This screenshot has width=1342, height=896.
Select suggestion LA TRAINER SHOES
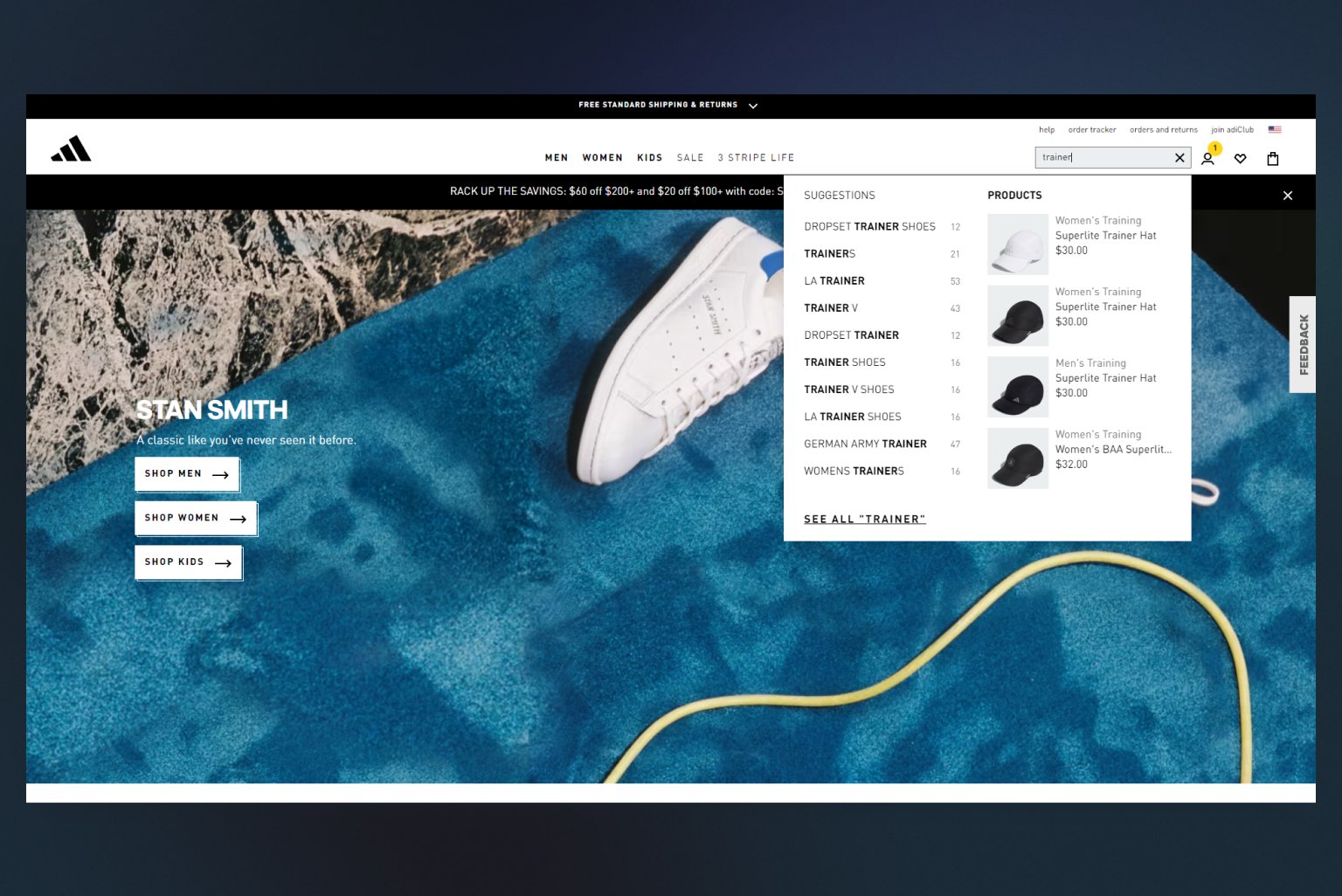(x=882, y=417)
